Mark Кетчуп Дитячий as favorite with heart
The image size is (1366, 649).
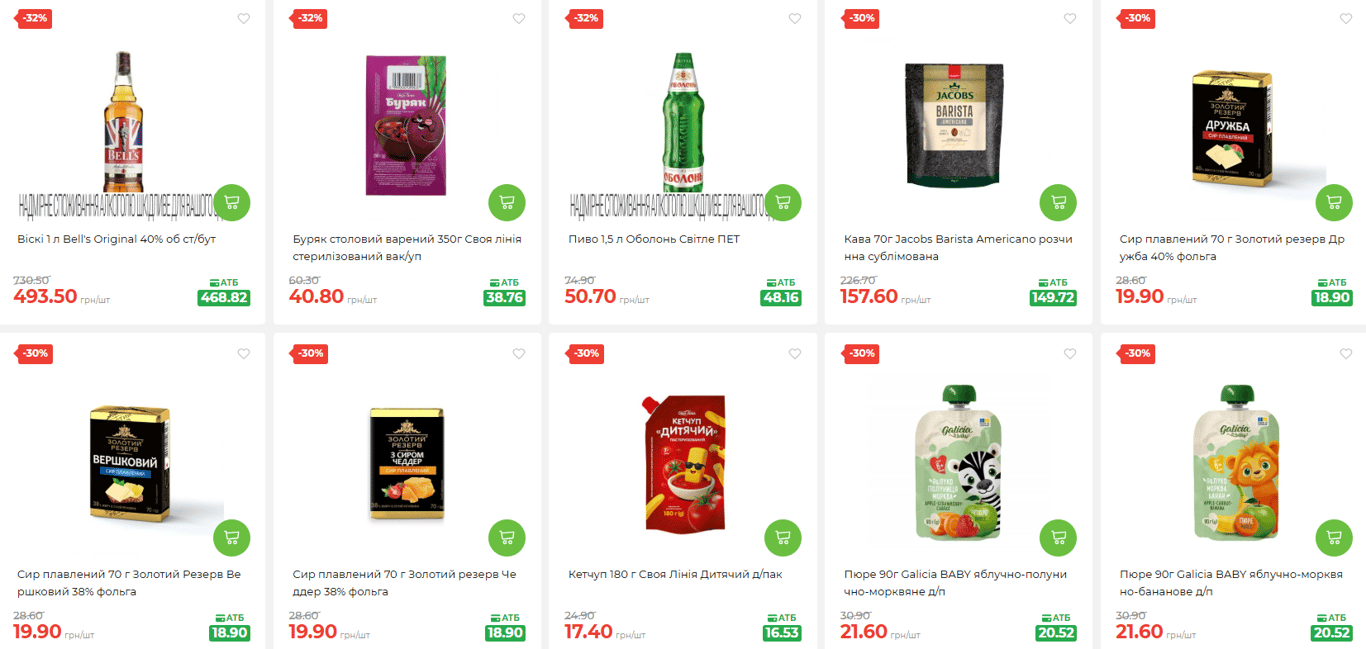pos(795,353)
